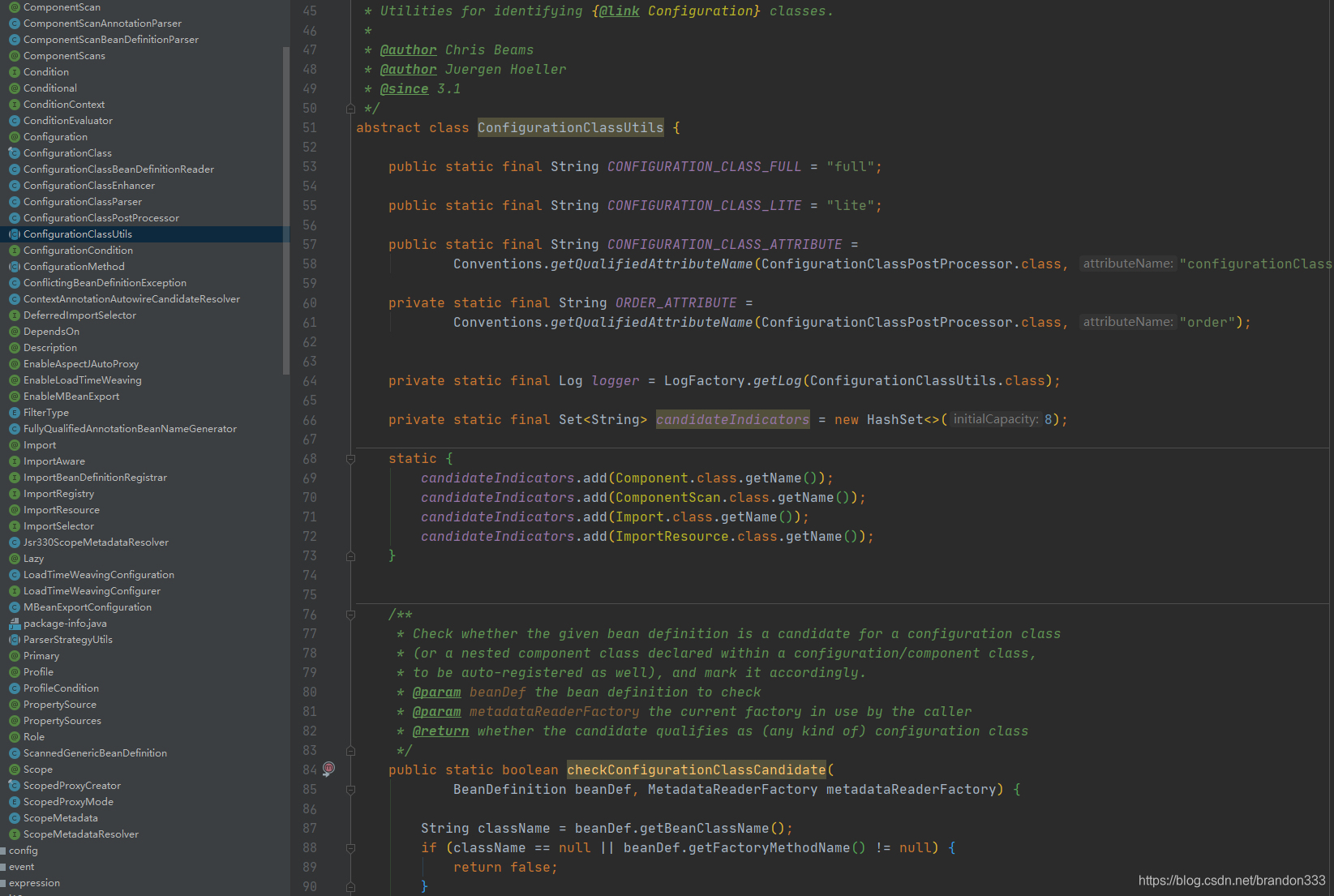Click the ConfigurationClass class icon
The image size is (1334, 896).
tap(14, 153)
